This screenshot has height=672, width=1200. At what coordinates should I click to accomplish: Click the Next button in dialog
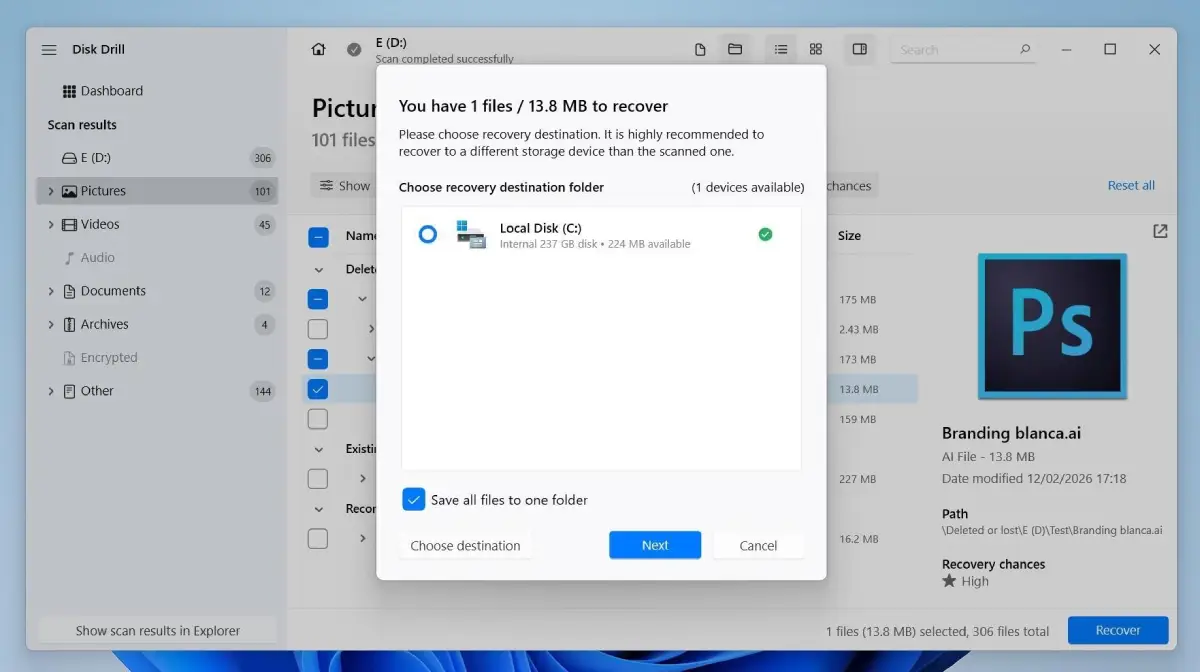point(655,545)
